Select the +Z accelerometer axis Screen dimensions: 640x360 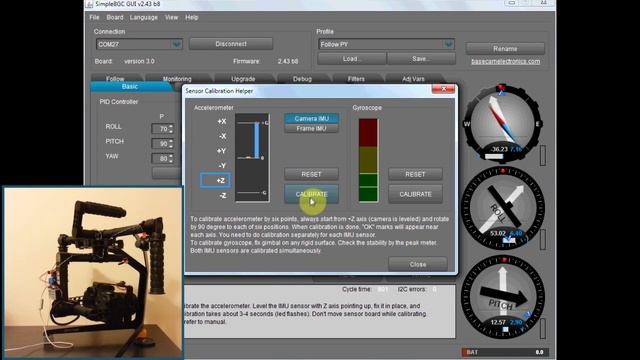(x=215, y=180)
